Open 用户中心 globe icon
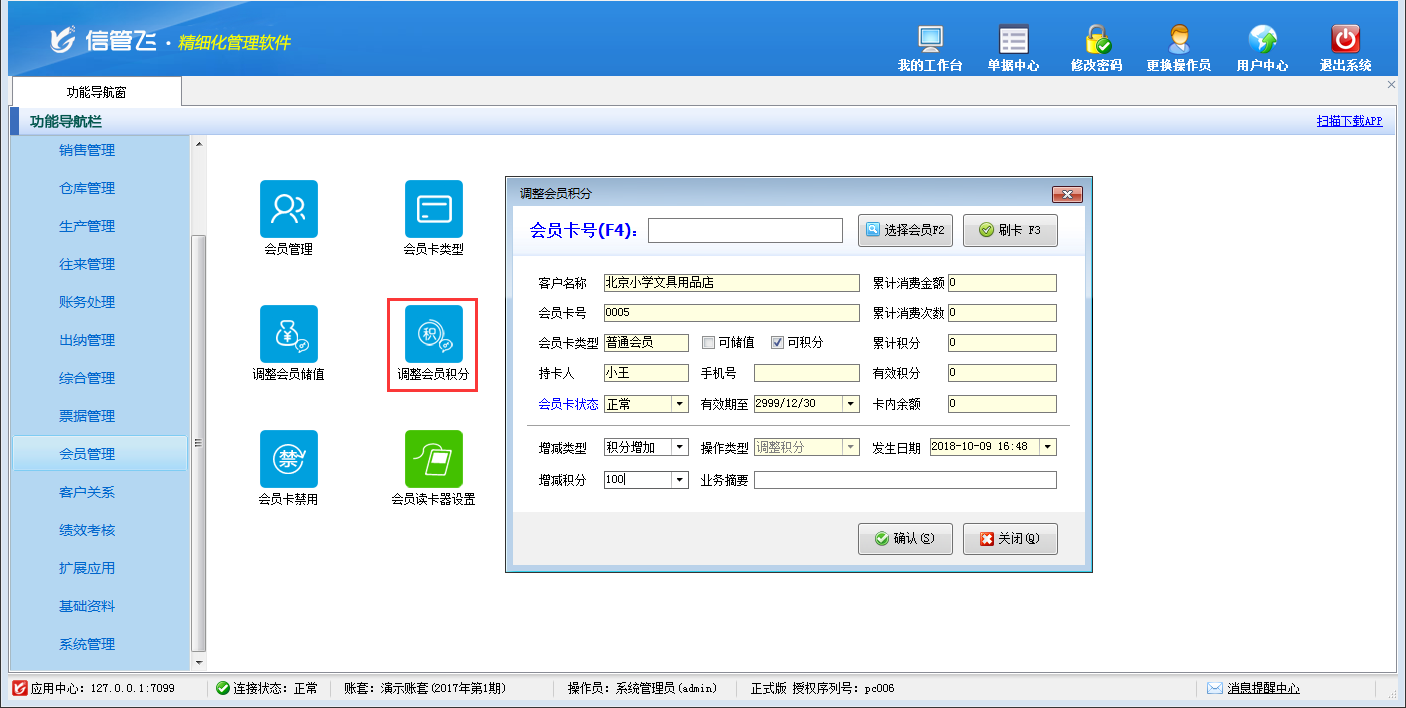The image size is (1406, 708). [x=1262, y=40]
